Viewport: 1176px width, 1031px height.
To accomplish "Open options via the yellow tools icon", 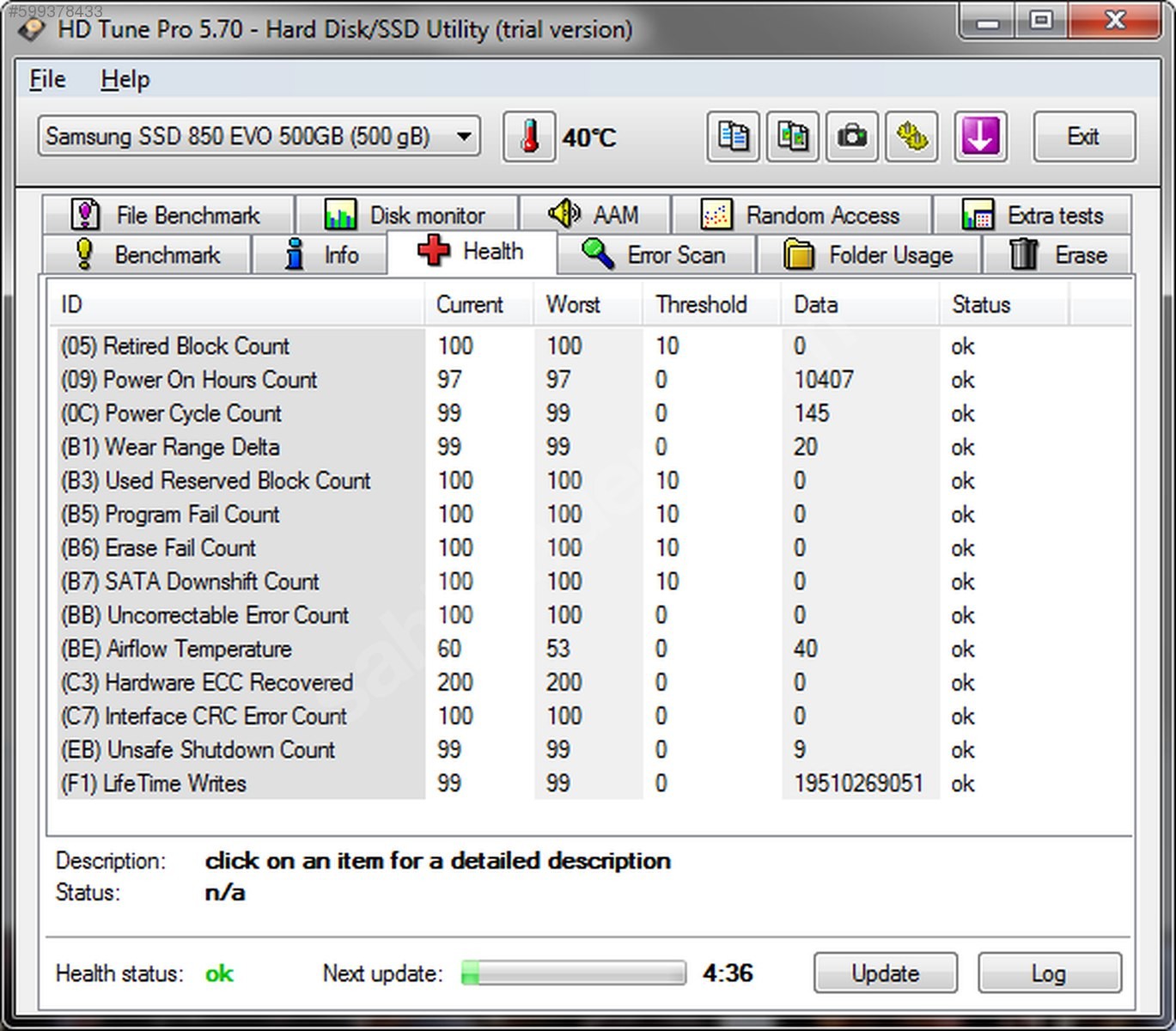I will click(x=911, y=137).
